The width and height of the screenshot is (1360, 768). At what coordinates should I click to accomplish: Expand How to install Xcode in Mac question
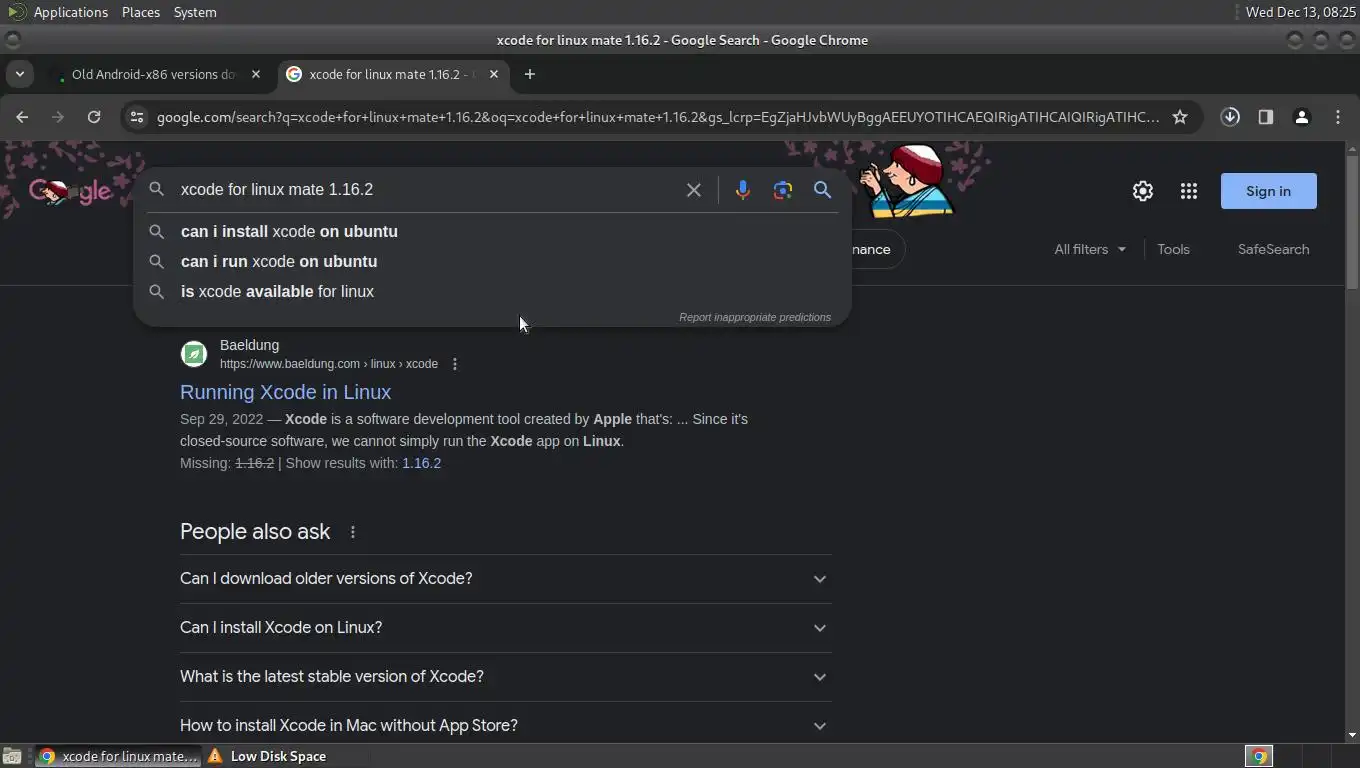(505, 726)
